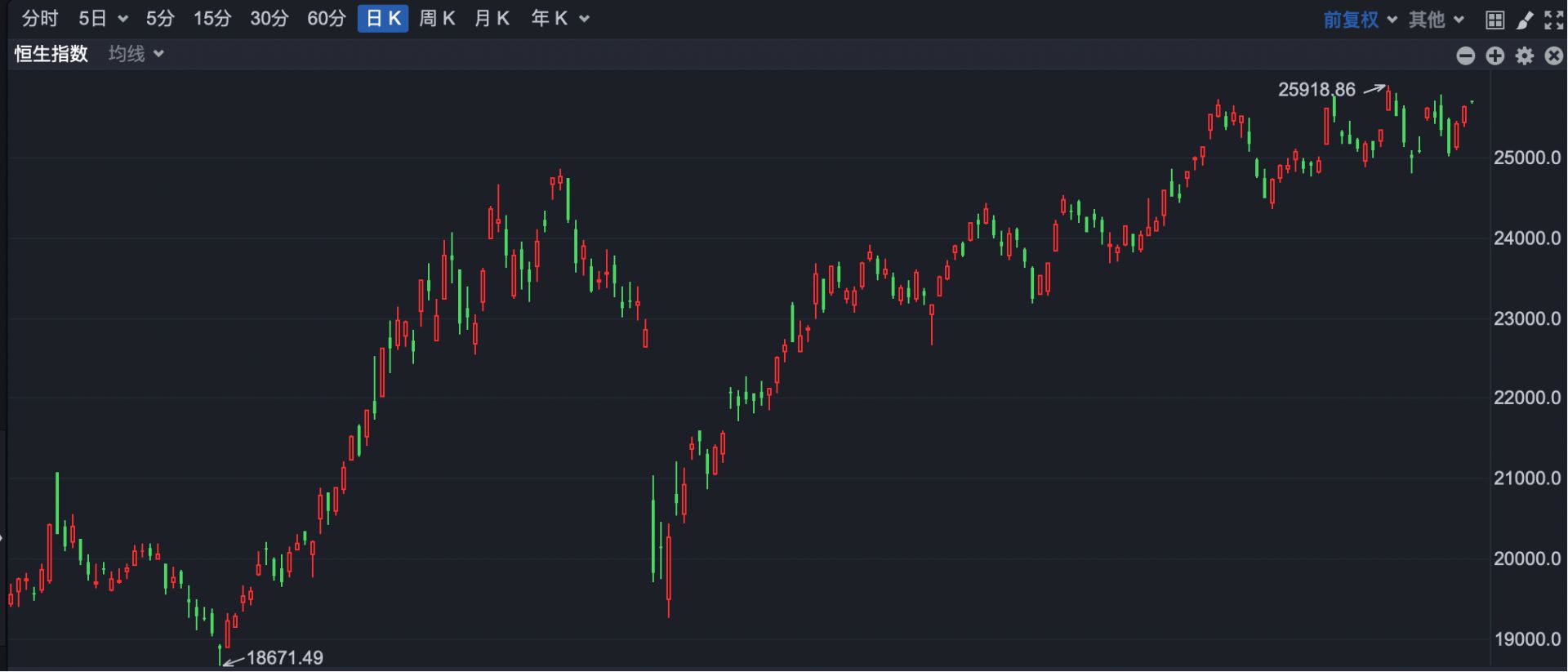Open the 5日 period dropdown
Viewport: 1568px width, 672px height.
click(x=103, y=19)
